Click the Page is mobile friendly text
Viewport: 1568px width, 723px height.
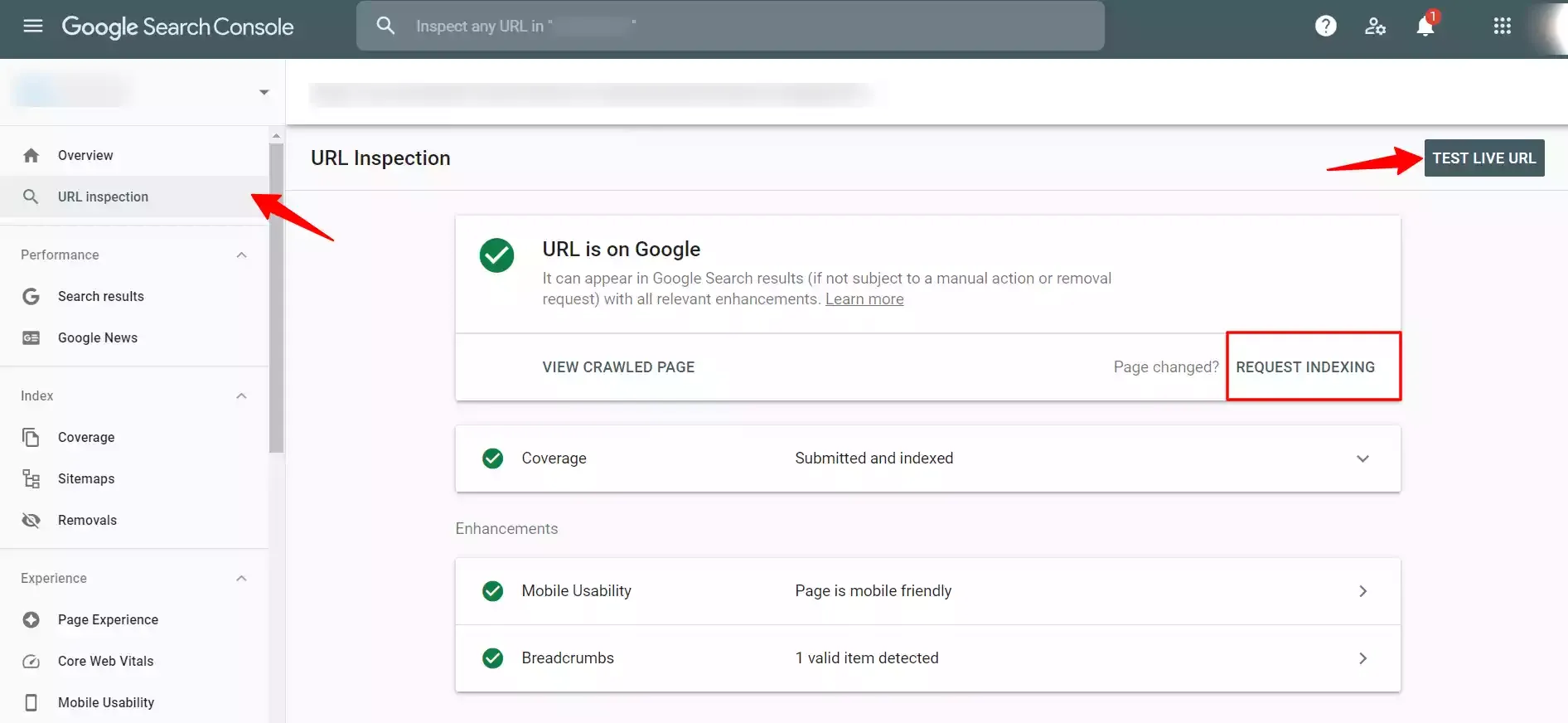873,591
